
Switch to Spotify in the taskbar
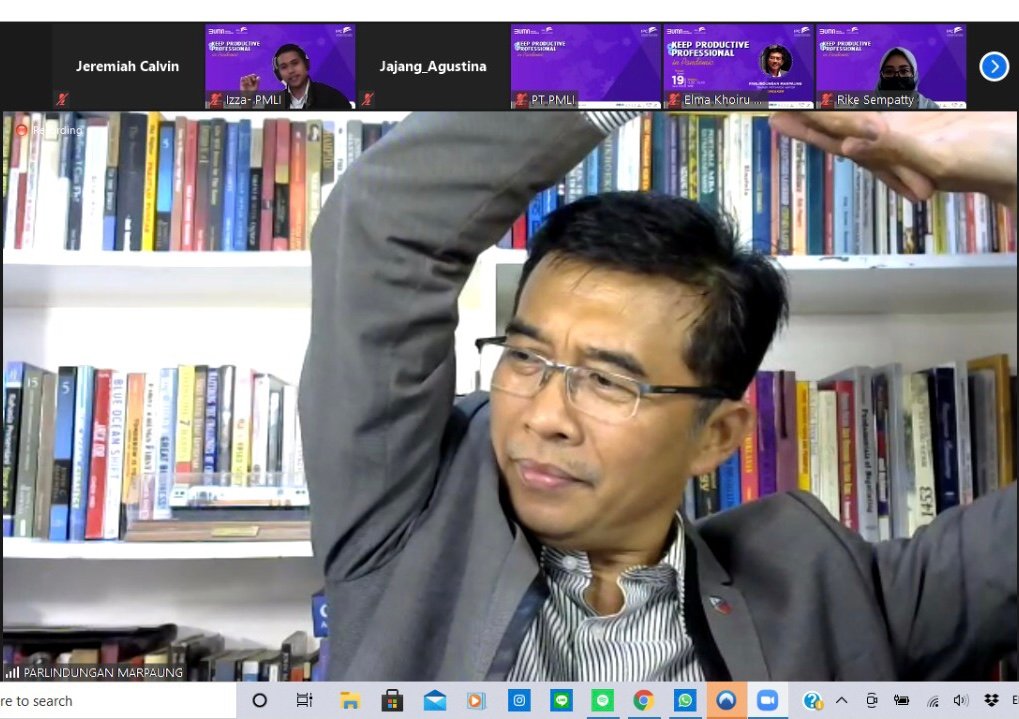[602, 701]
